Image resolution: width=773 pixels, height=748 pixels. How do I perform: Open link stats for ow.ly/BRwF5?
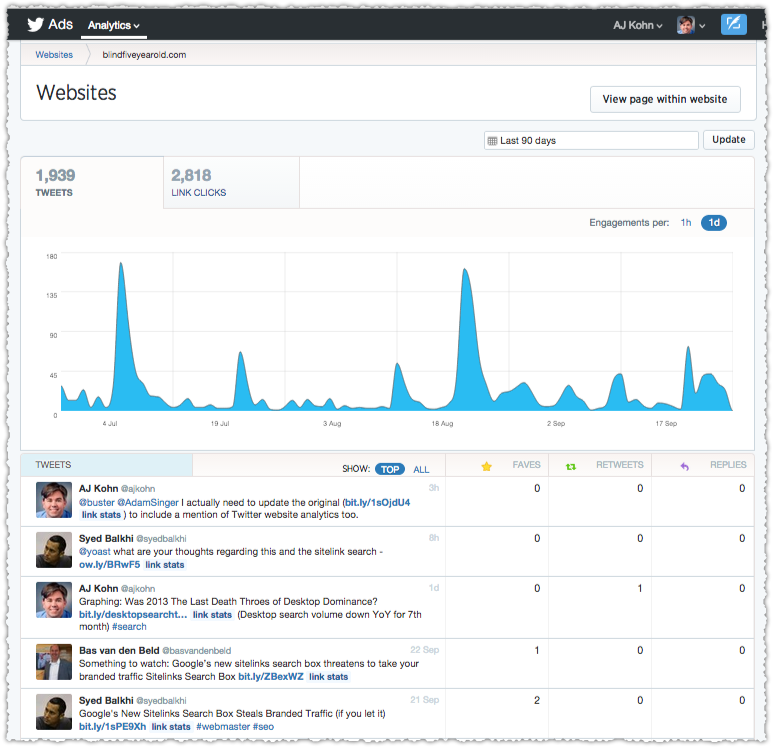[165, 565]
